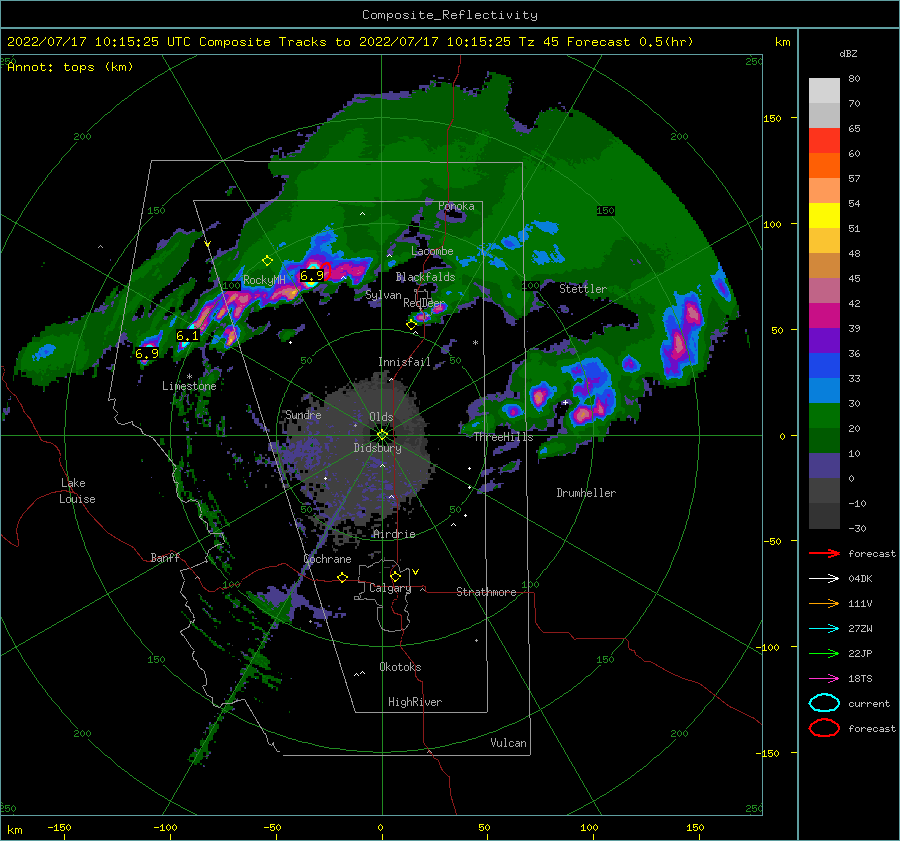Click the yellow diamond marker above the Calgary label
The image size is (900, 841).
[x=395, y=576]
